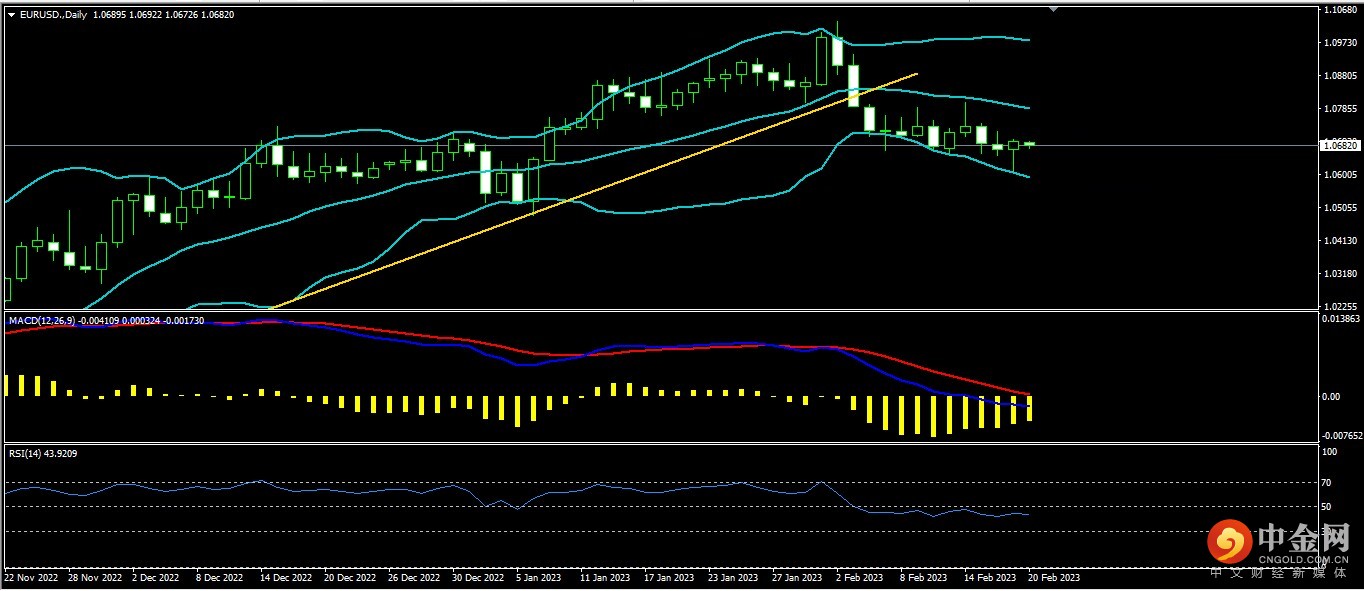Open the dropdown arrow beside EURUSD.,Daily
Screen dimensions: 1364x591
tap(11, 15)
